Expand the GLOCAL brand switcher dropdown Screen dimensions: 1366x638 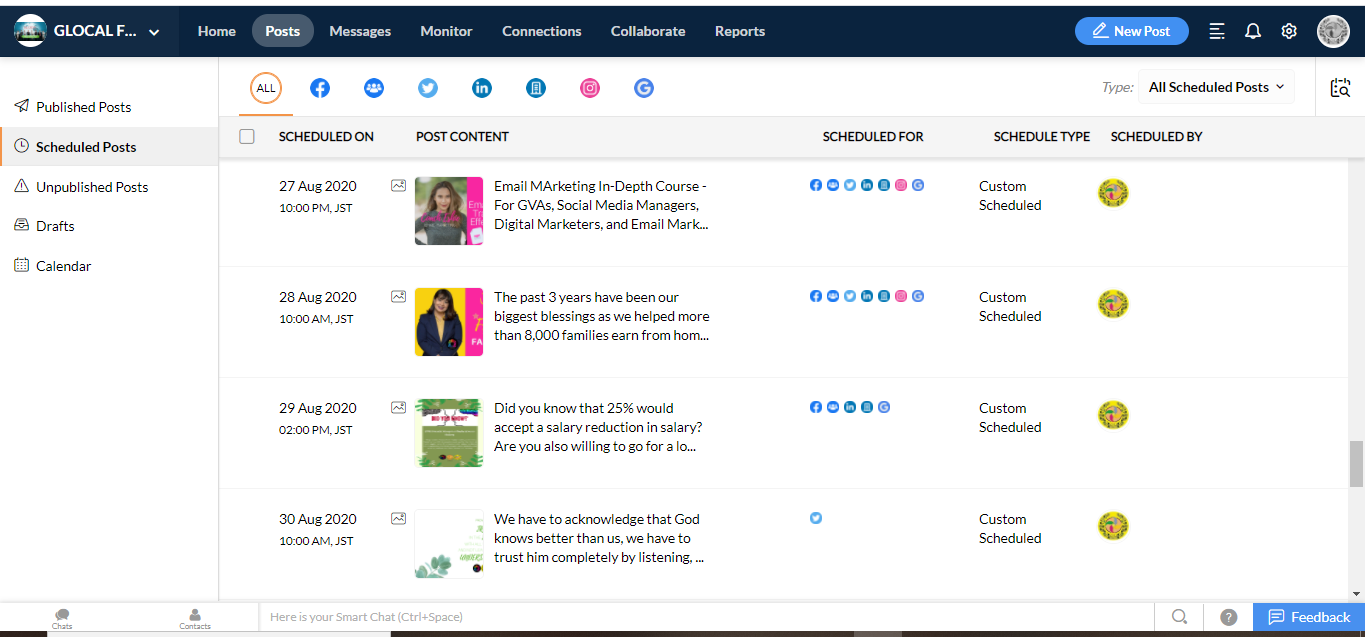pos(154,32)
